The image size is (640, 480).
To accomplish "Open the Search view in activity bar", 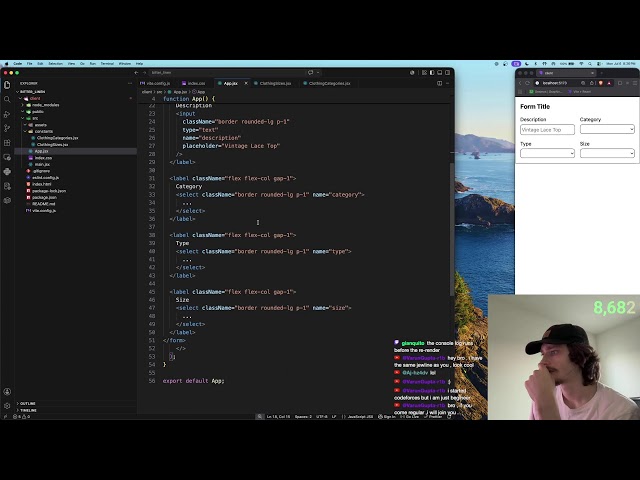I will 7,99.
